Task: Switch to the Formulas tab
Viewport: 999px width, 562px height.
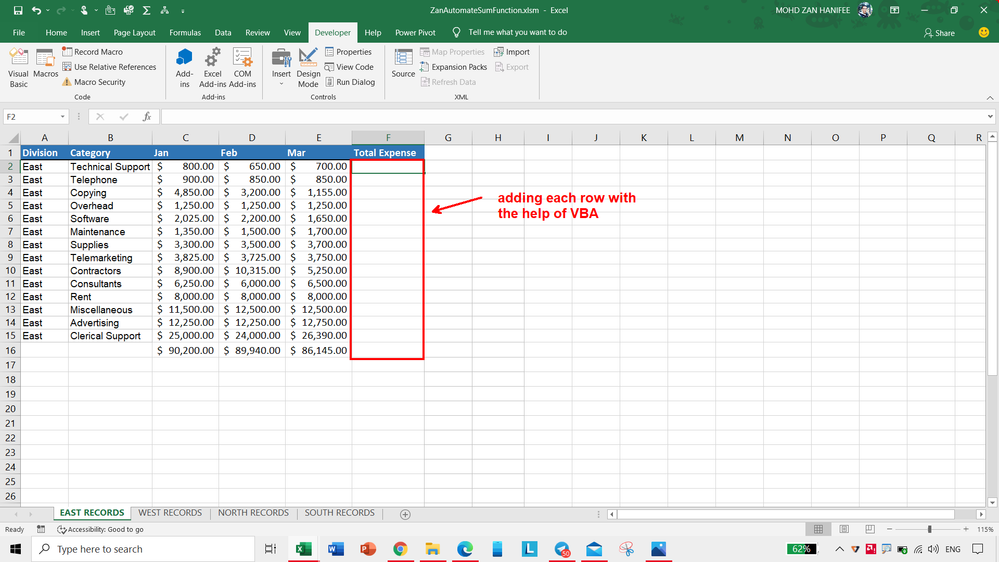Action: [x=185, y=32]
